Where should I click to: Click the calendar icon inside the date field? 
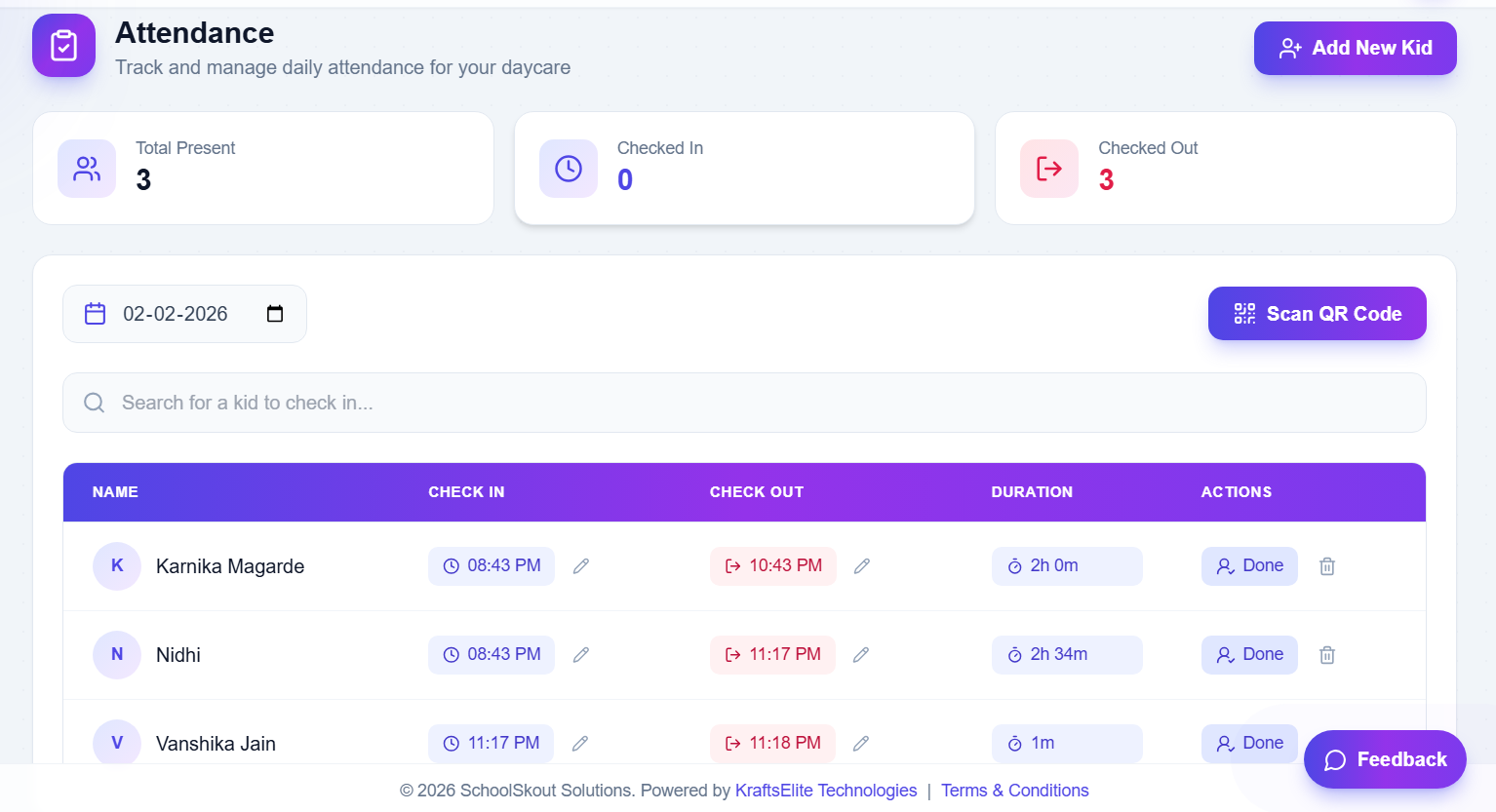click(x=95, y=313)
